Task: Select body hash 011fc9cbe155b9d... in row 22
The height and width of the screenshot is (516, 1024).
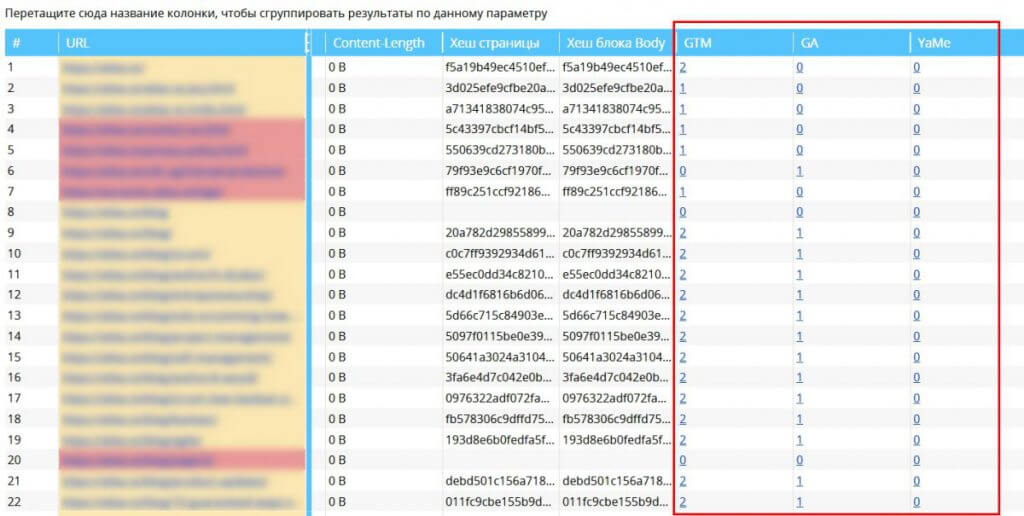Action: (616, 502)
